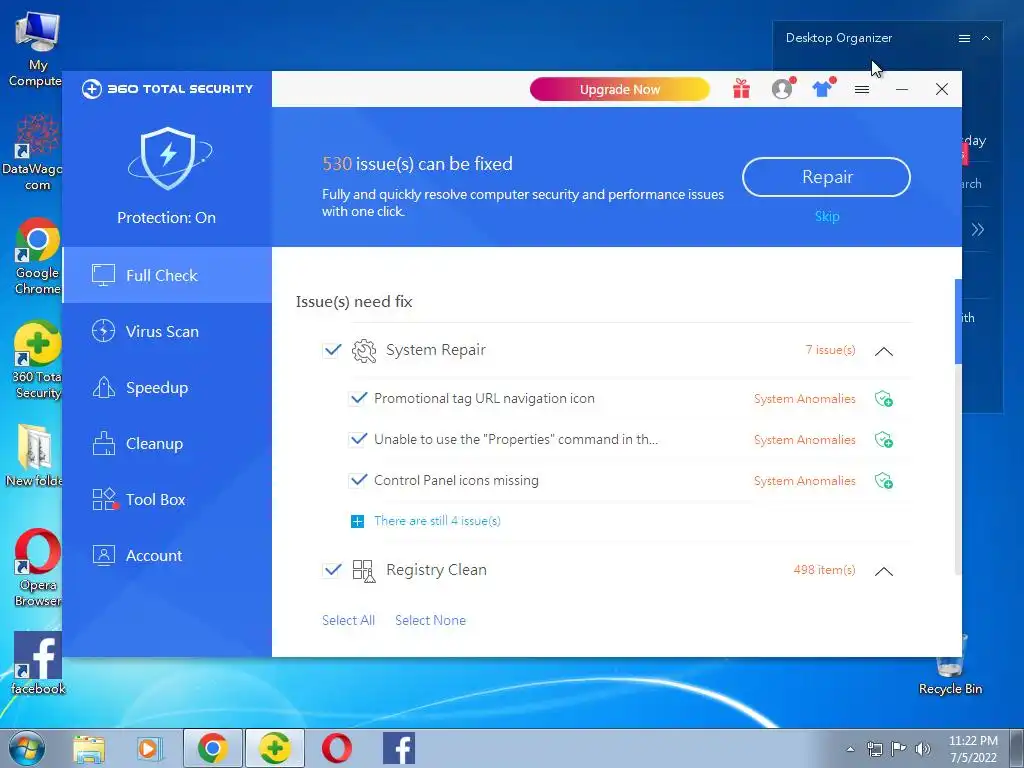Screen dimensions: 1024x768
Task: Click the '498 item(s)' count text
Action: (824, 570)
